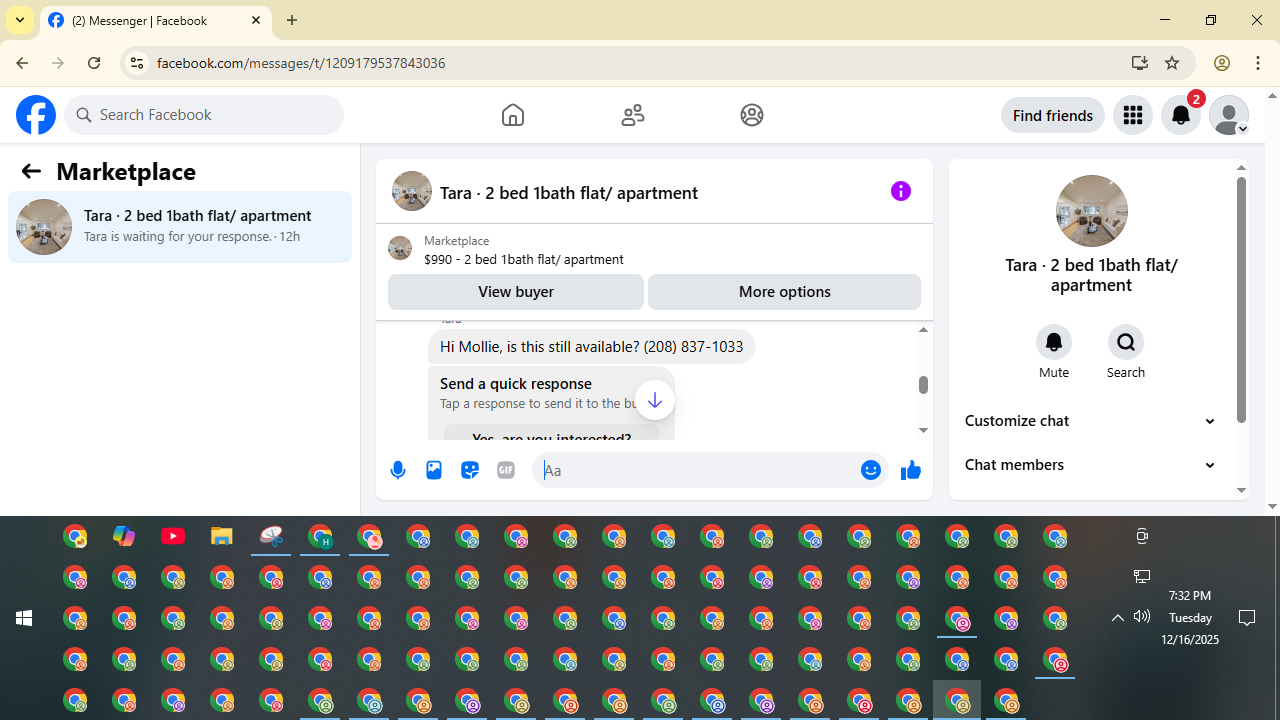Open the account profile avatar menu
Image resolution: width=1280 pixels, height=720 pixels.
pyautogui.click(x=1229, y=115)
